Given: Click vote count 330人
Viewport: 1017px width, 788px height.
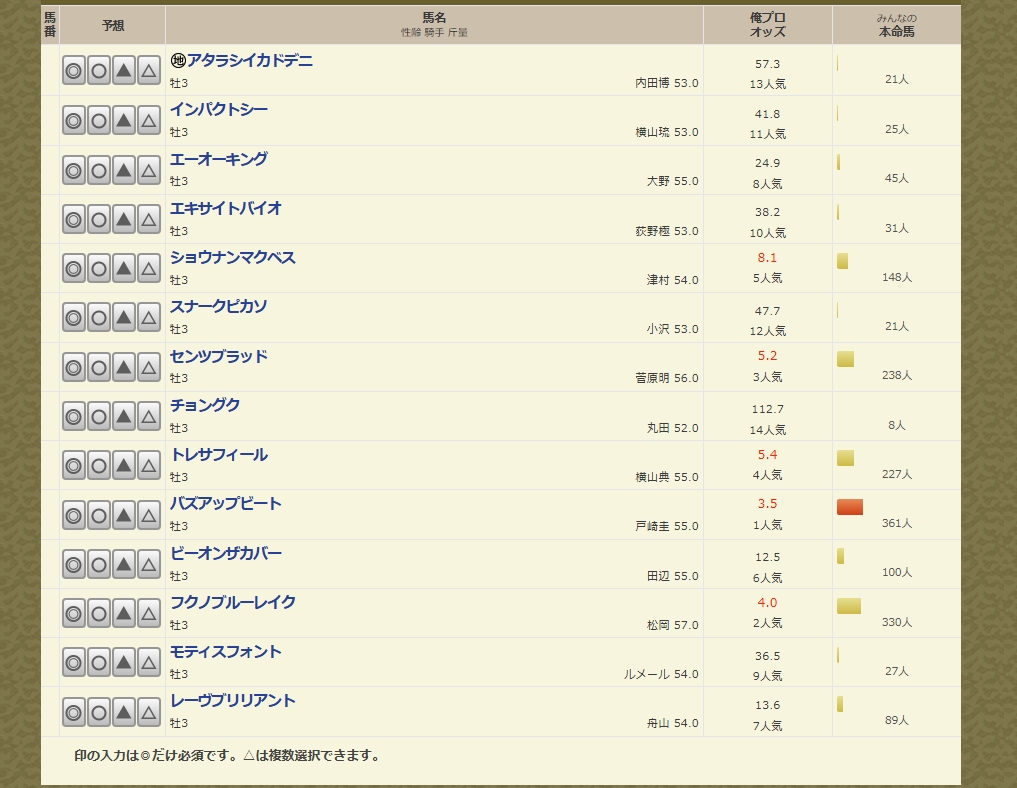Looking at the screenshot, I should tap(897, 622).
